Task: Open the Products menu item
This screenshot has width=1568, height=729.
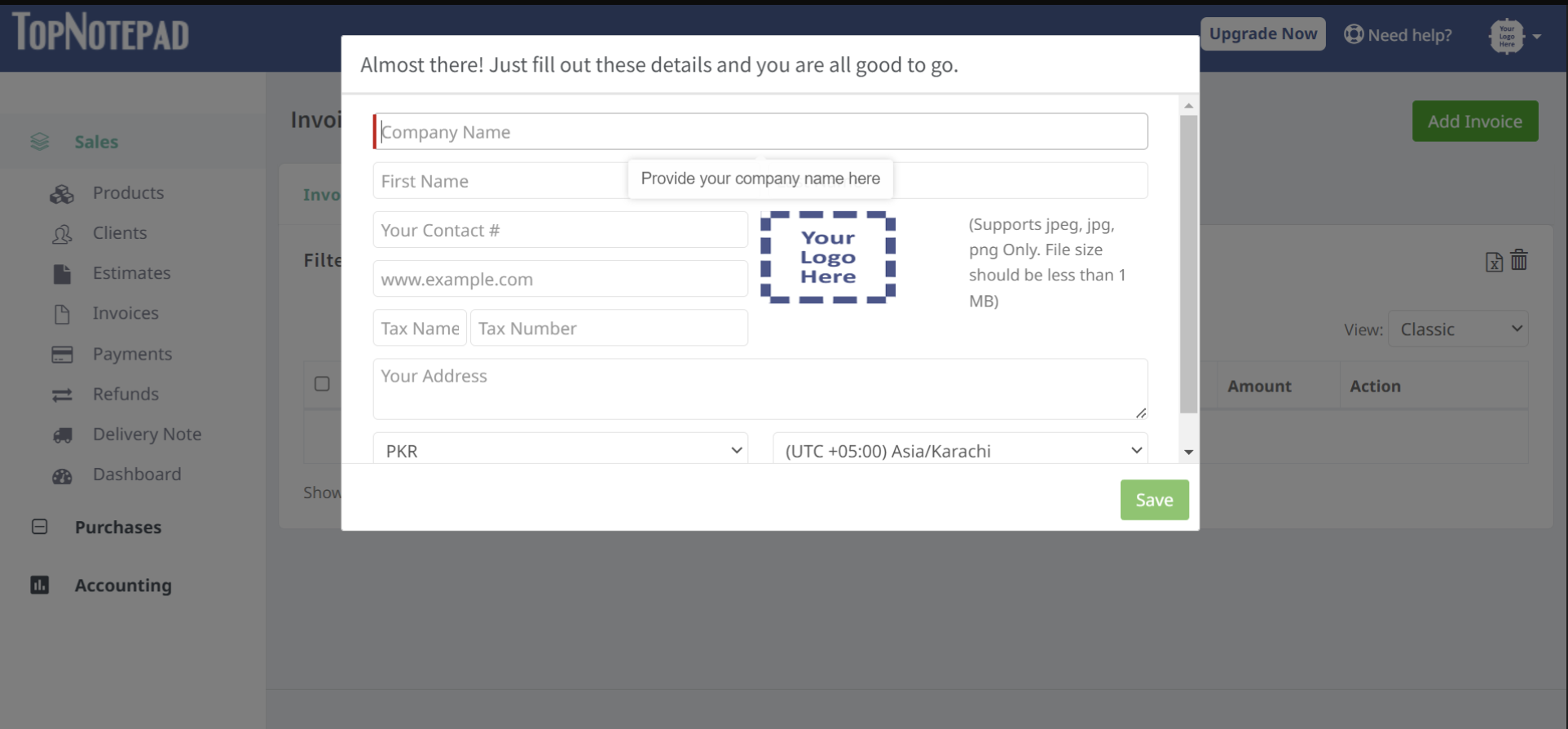Action: 128,192
